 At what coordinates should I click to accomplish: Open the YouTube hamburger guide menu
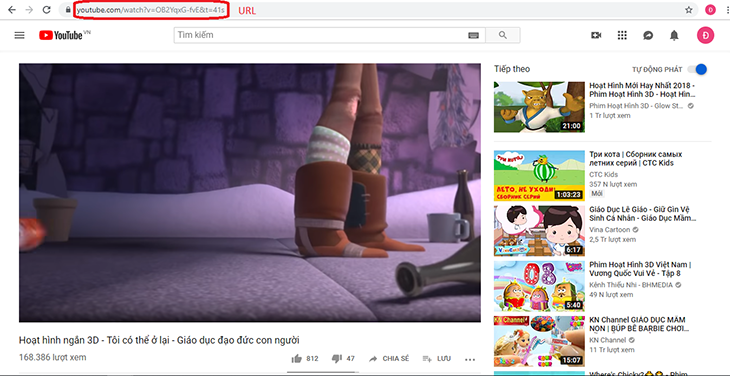click(x=20, y=35)
